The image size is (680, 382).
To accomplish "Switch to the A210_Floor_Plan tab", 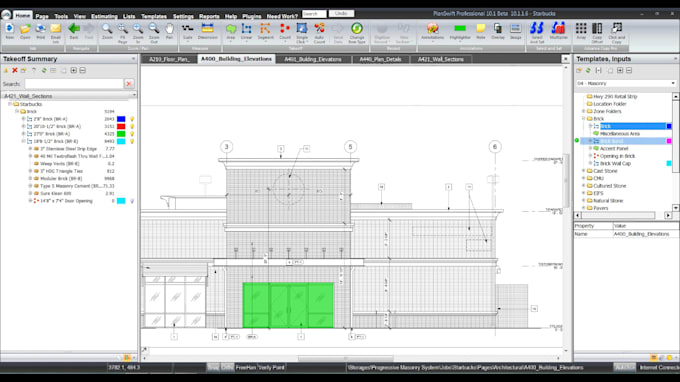I will 169,59.
